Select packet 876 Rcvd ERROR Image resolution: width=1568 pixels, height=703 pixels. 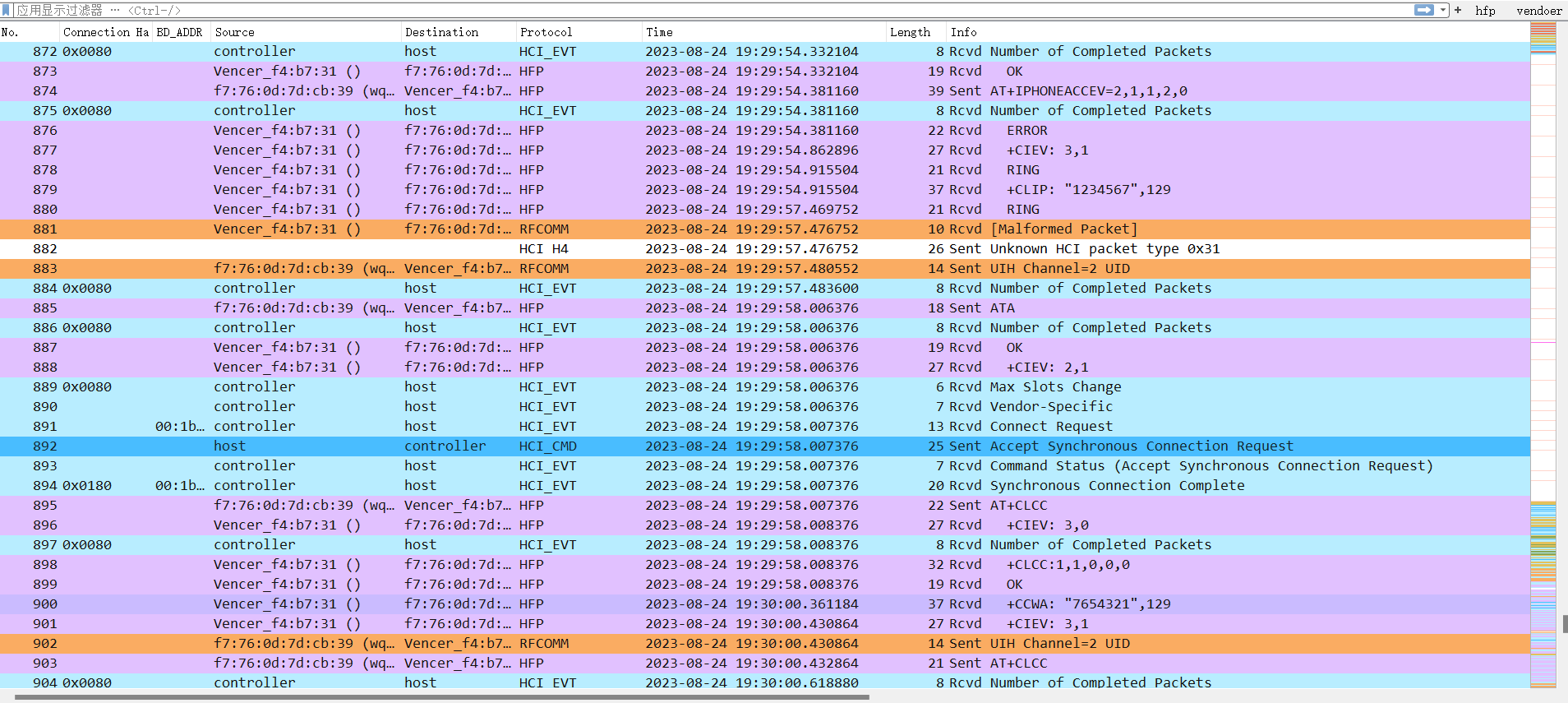[x=764, y=130]
